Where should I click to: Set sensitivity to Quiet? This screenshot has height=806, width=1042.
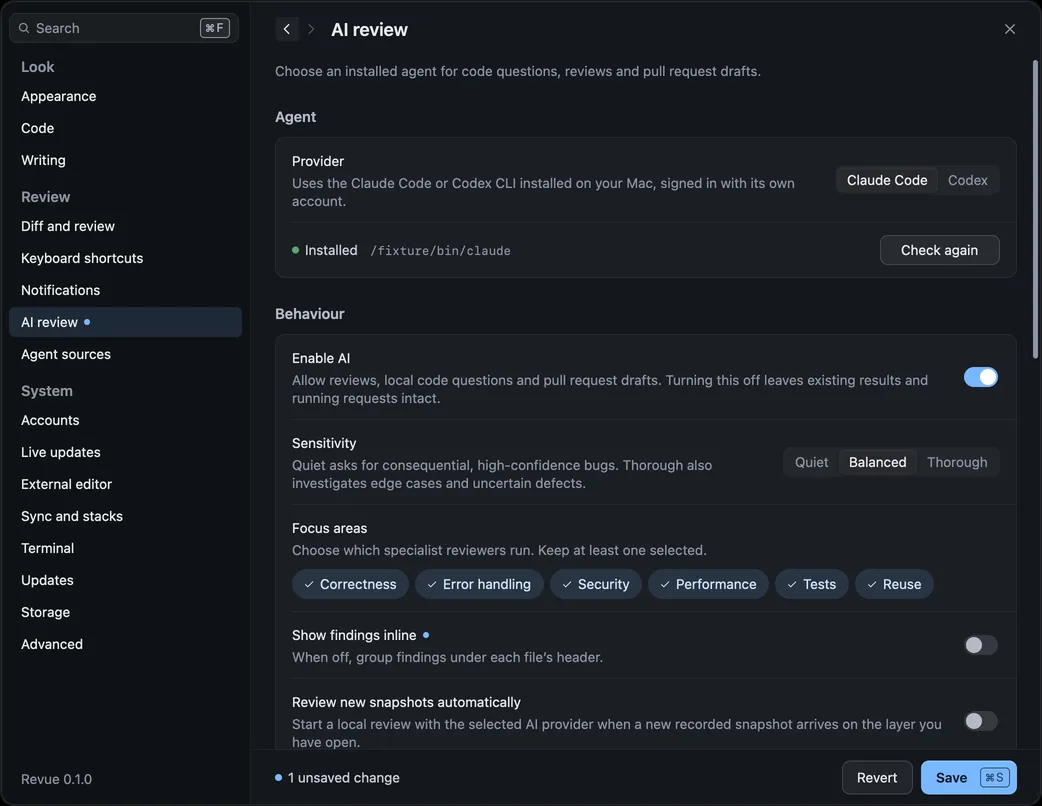click(811, 462)
